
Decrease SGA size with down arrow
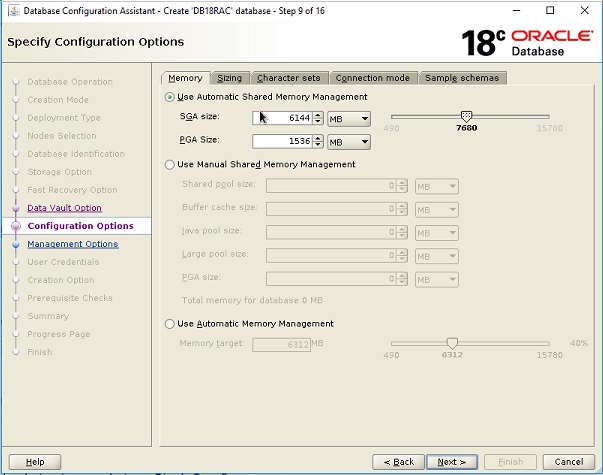[x=318, y=121]
